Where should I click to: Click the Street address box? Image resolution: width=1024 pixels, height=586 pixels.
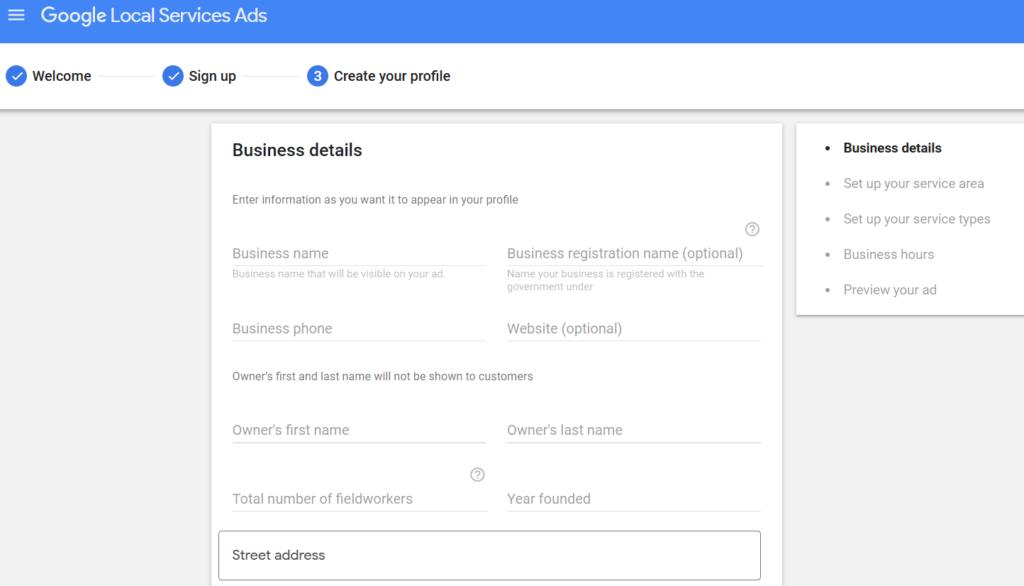(489, 555)
